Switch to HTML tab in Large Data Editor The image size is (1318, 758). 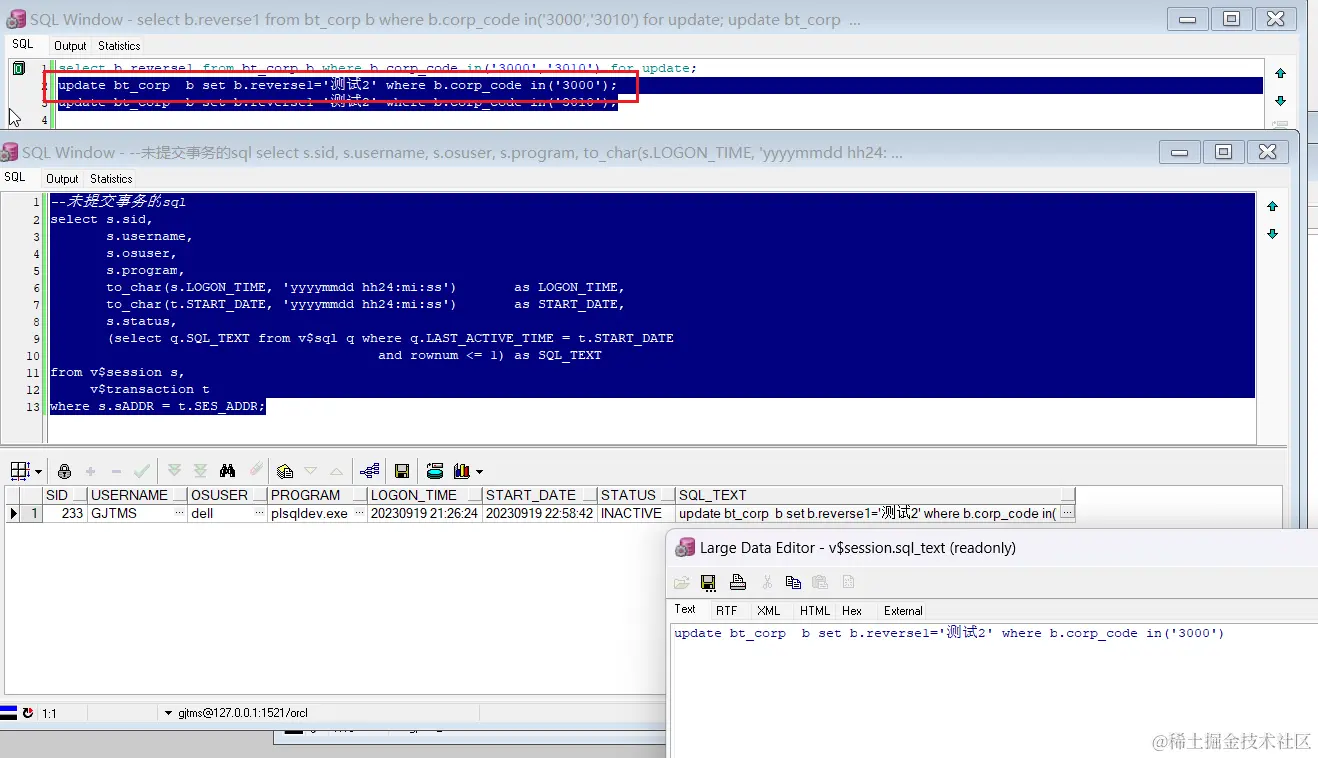(815, 610)
